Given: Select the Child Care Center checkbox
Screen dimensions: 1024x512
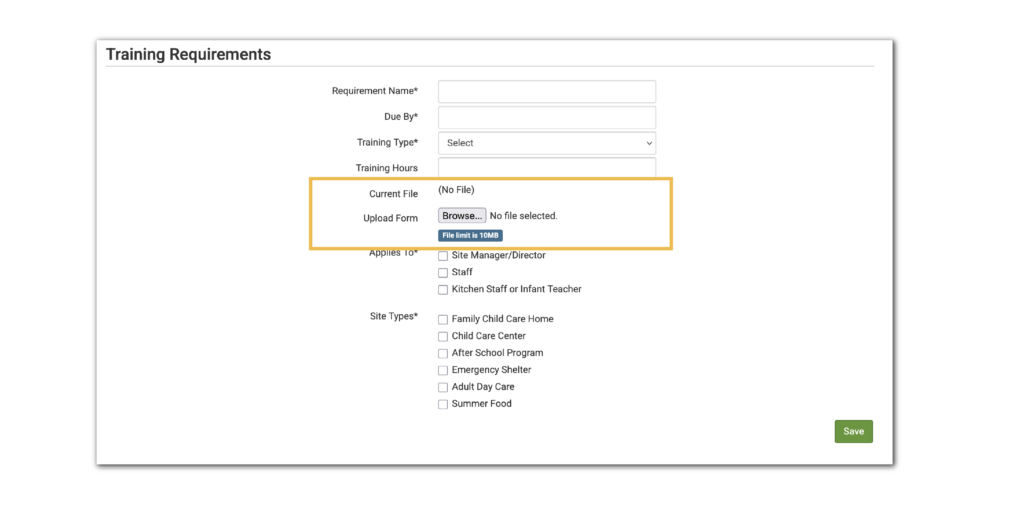Looking at the screenshot, I should coord(443,336).
